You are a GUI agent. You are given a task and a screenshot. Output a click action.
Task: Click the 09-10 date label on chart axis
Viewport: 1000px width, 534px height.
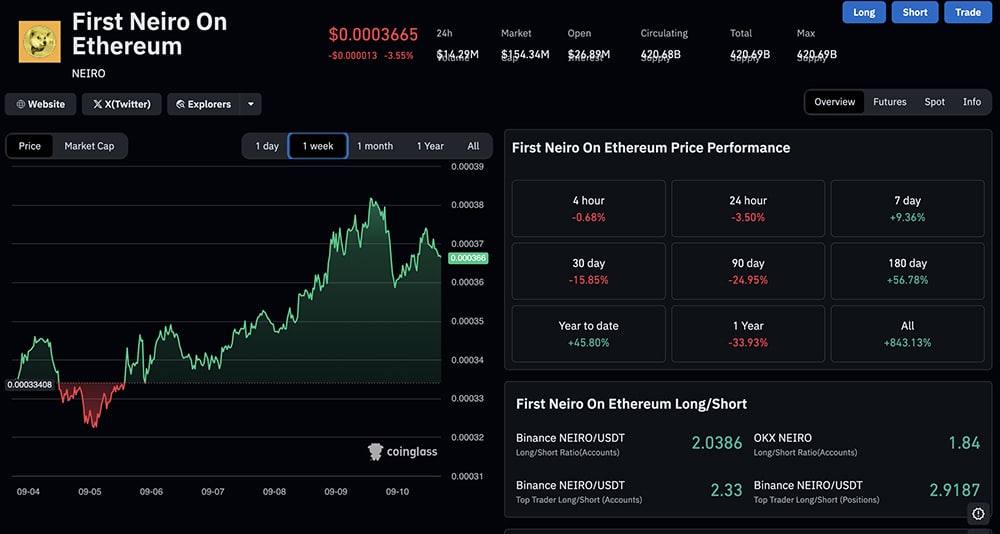click(x=397, y=492)
